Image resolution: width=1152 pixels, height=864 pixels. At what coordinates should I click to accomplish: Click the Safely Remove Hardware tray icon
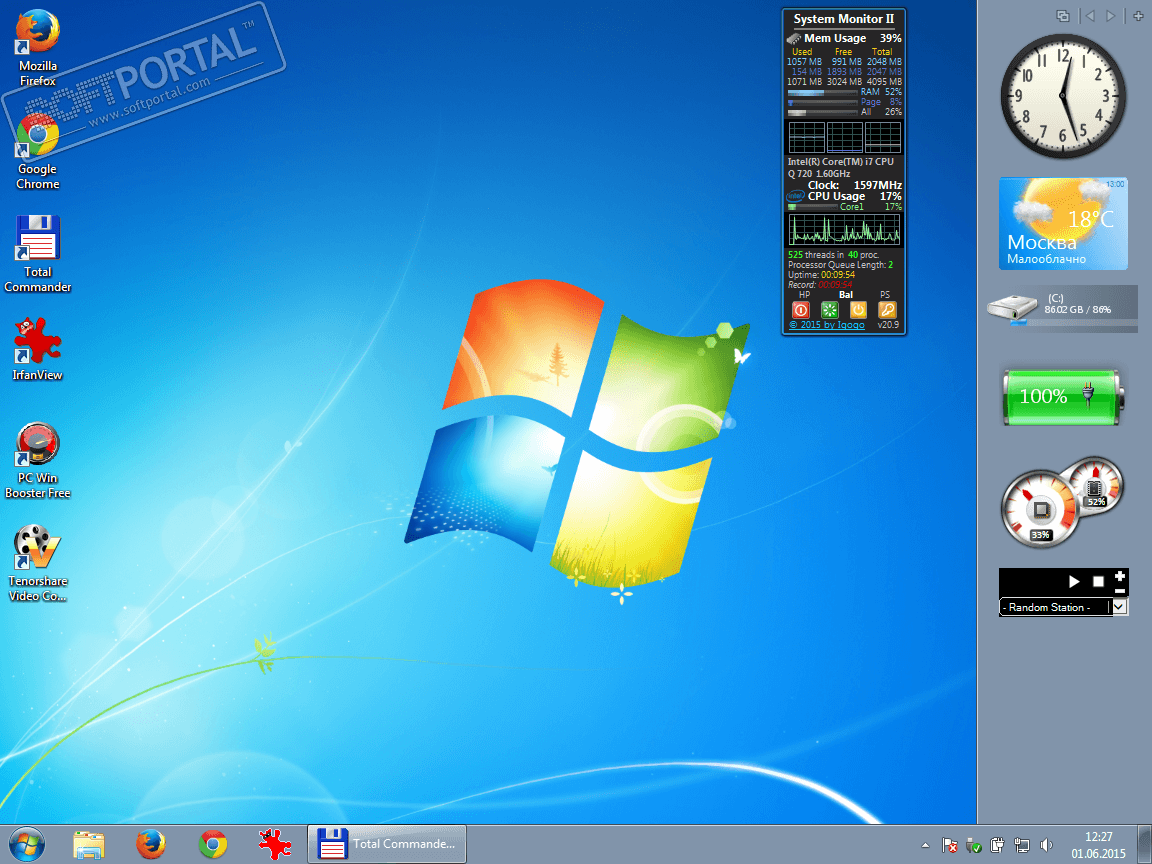(x=973, y=846)
